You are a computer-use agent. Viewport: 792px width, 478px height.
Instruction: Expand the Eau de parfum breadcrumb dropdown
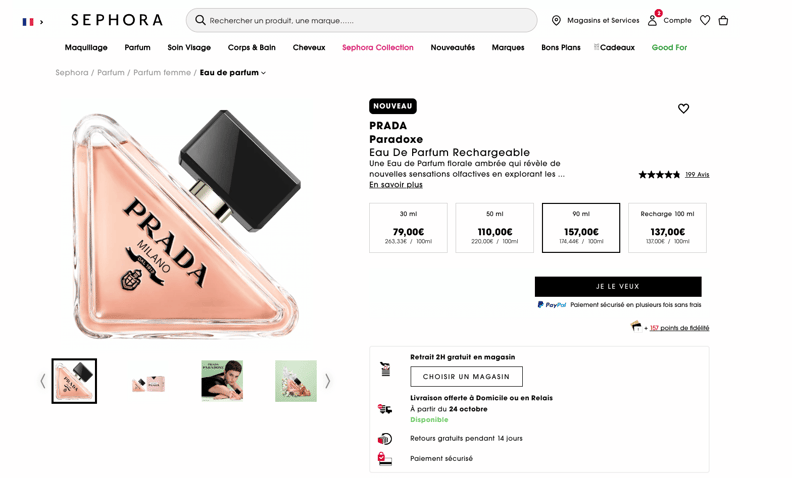tap(264, 73)
